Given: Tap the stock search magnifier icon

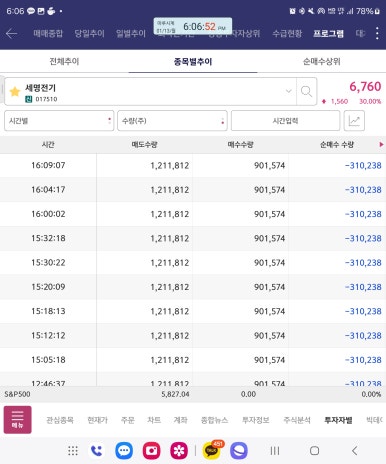Looking at the screenshot, I should coord(306,91).
